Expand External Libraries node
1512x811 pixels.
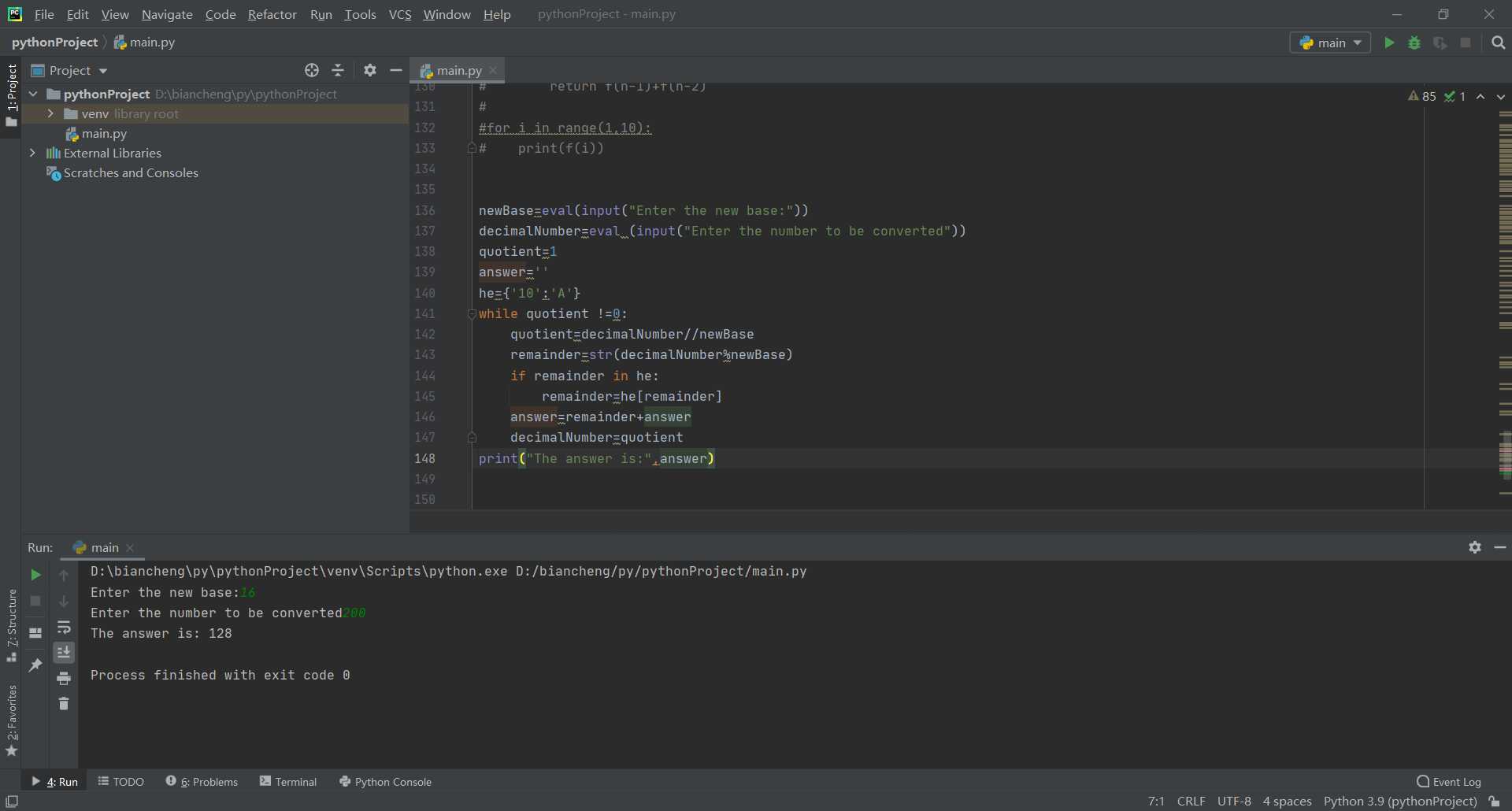point(32,153)
